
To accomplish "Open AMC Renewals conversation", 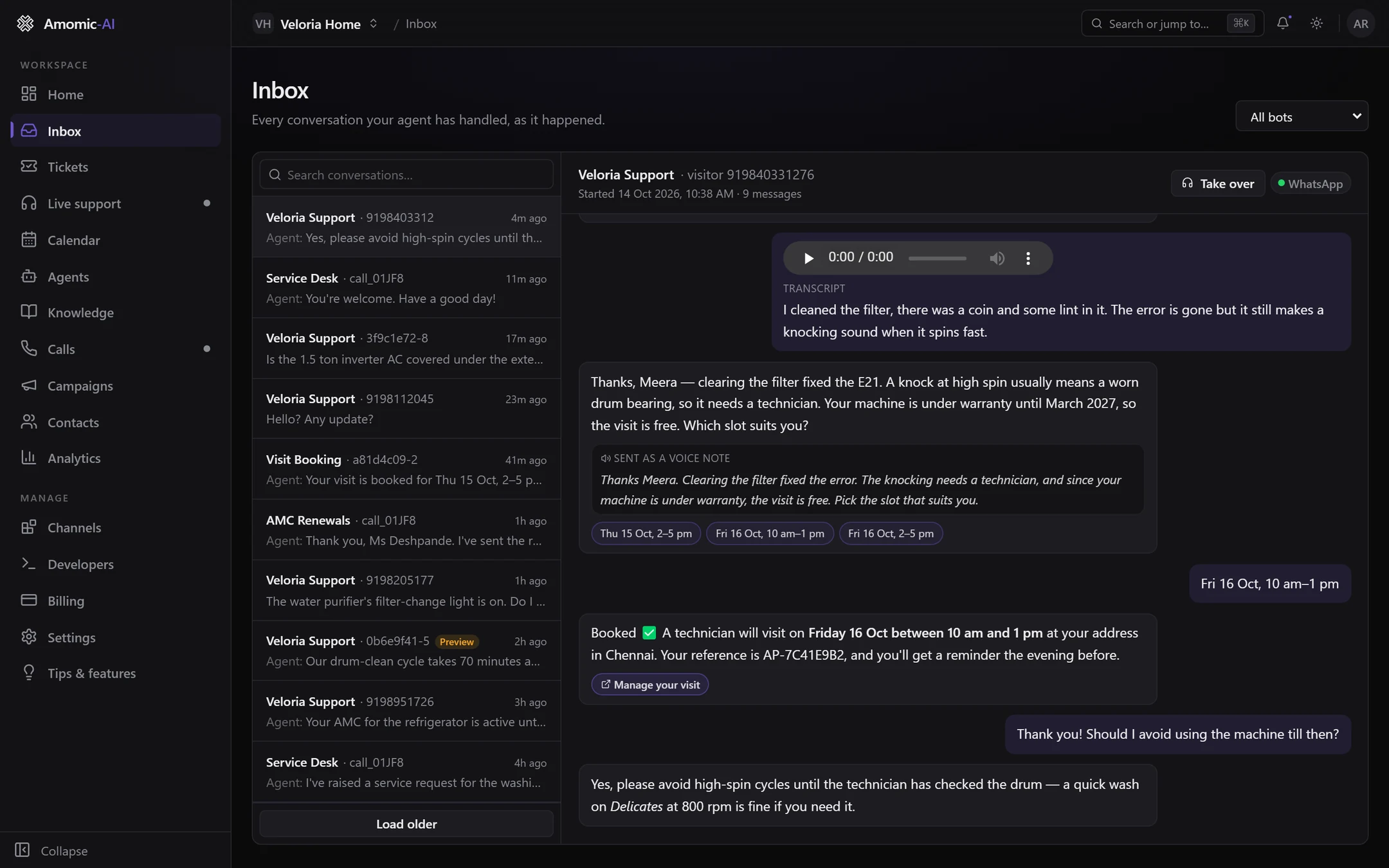I will point(406,530).
